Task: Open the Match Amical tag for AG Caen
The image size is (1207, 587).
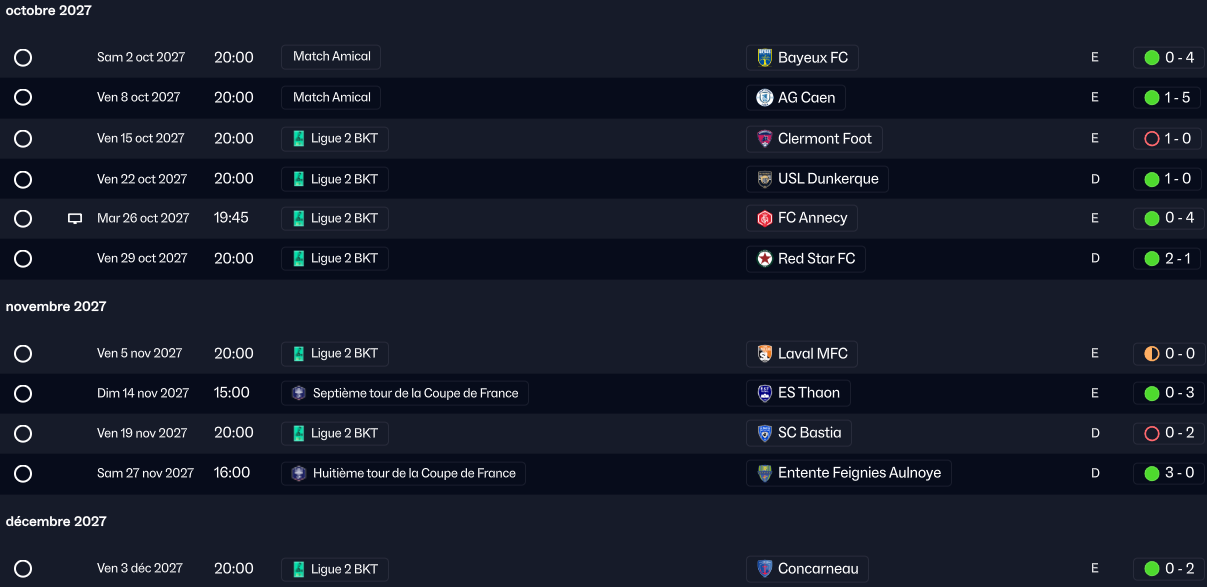Action: (331, 98)
